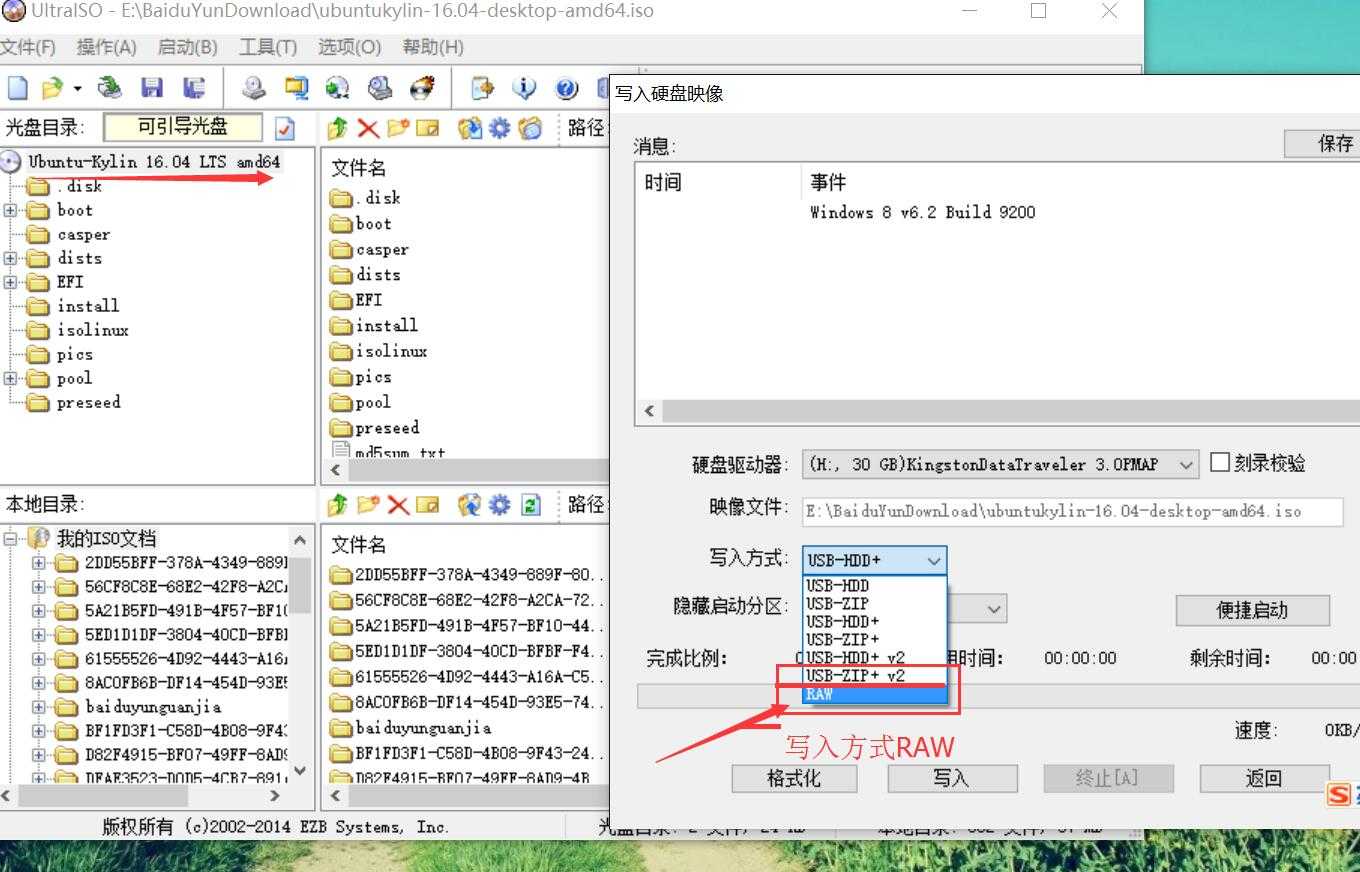This screenshot has height=872, width=1360.
Task: Click Rename icon in 光盘目录 toolbar
Action: click(x=428, y=128)
